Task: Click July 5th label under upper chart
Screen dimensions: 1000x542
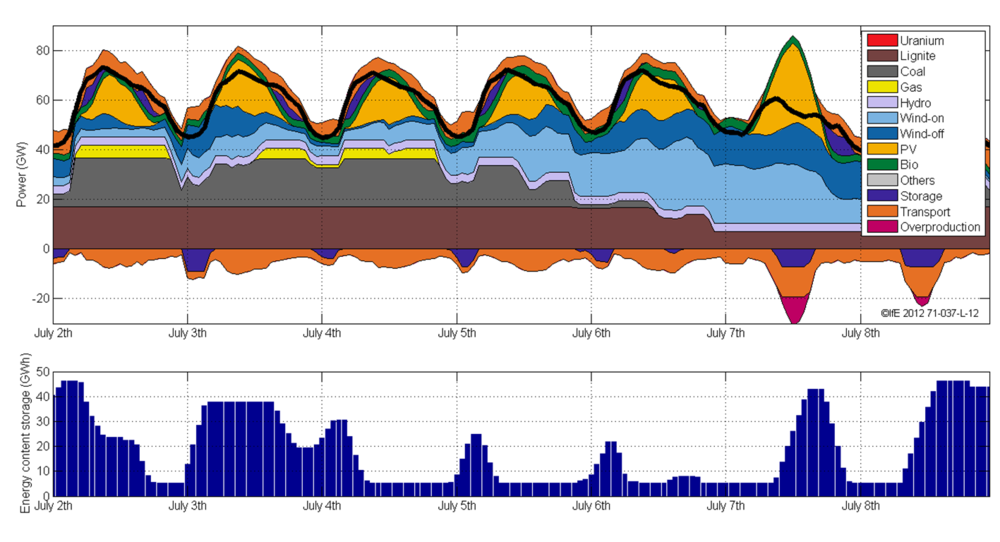Action: pos(457,333)
